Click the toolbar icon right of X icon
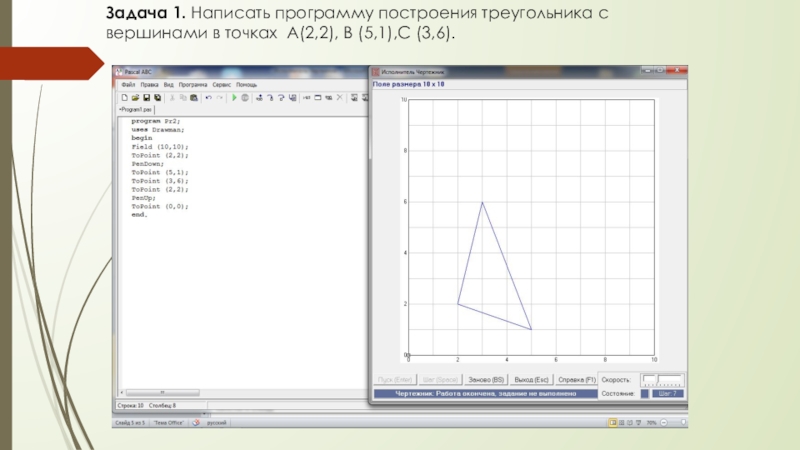 (354, 97)
